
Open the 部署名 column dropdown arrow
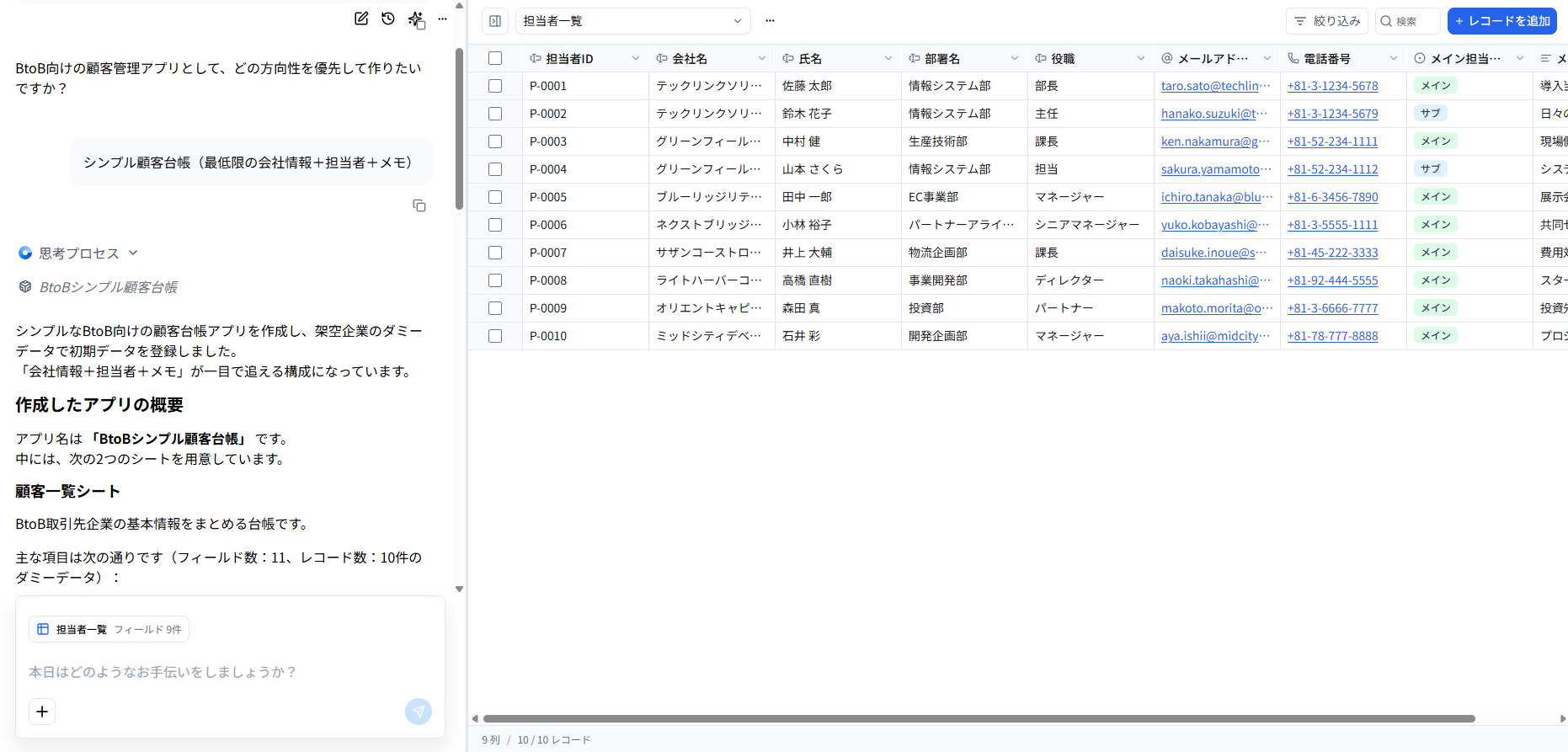click(1014, 58)
